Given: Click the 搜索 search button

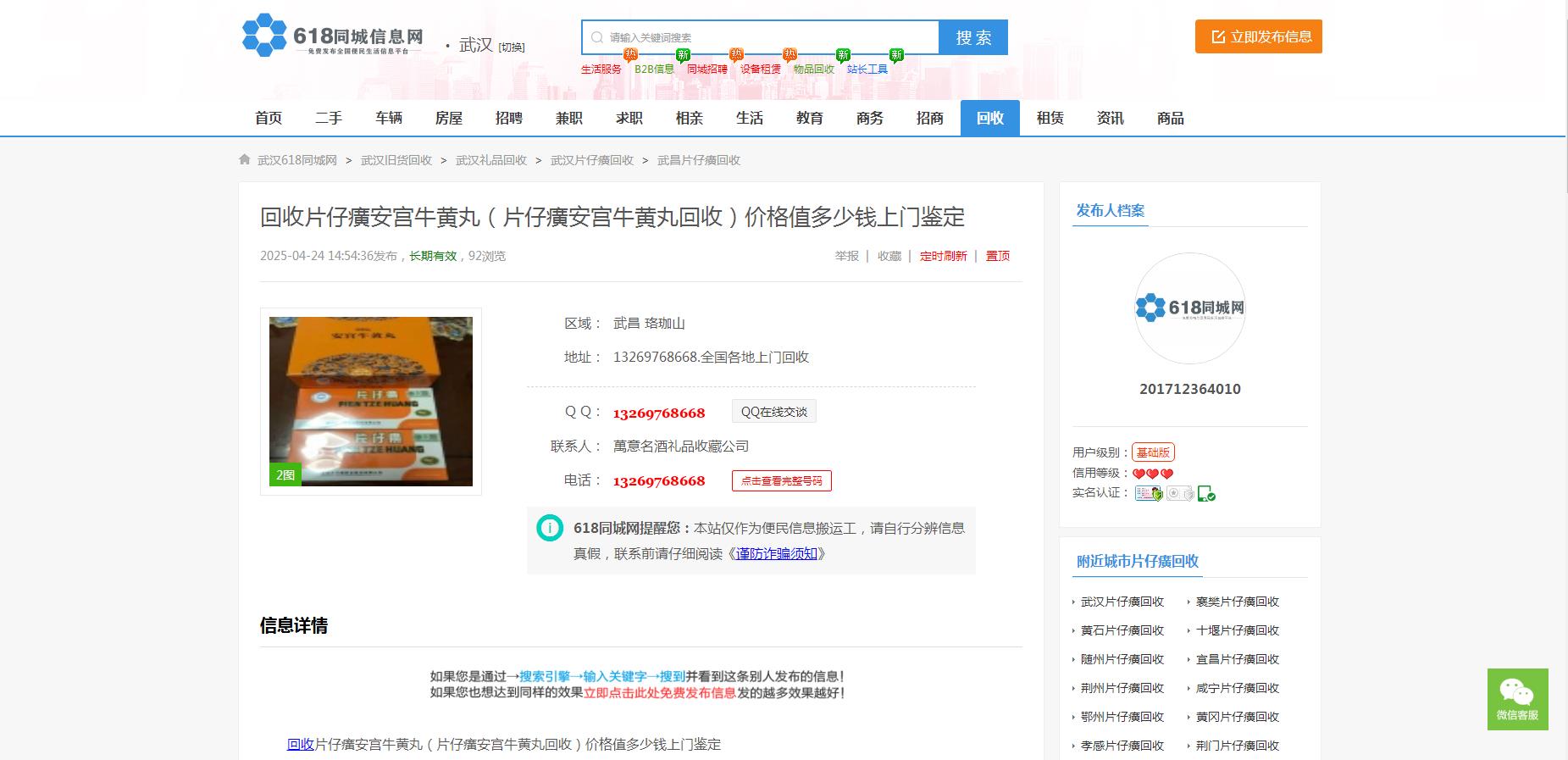Looking at the screenshot, I should coord(973,37).
